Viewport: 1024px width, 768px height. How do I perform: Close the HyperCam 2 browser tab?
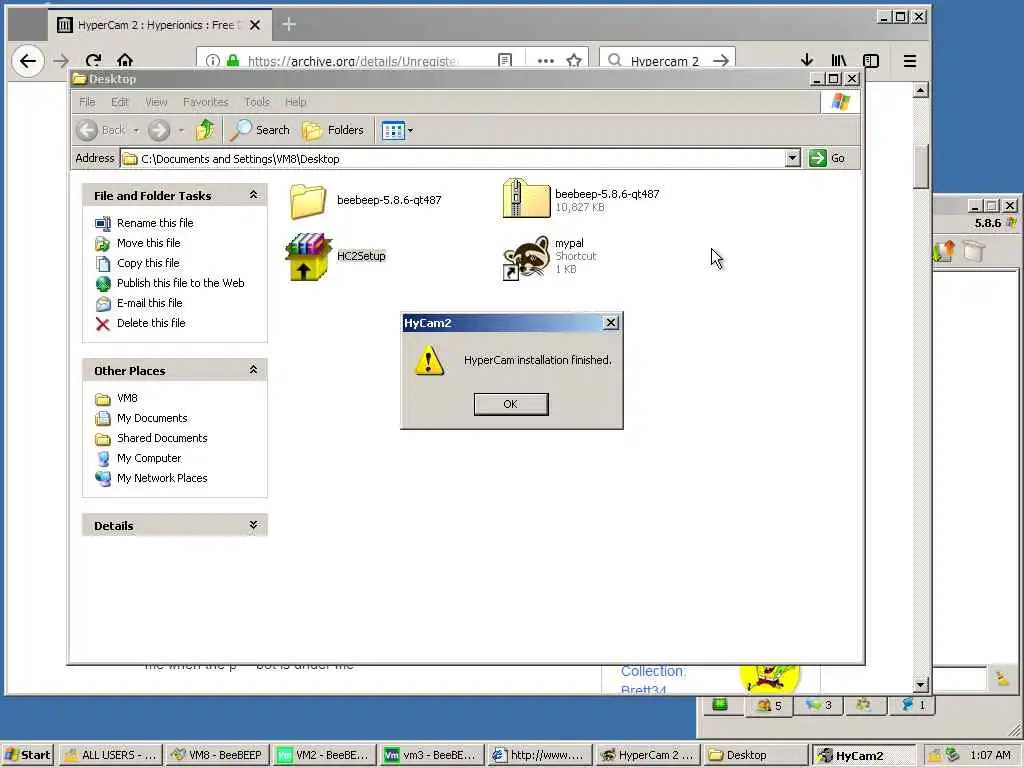click(x=255, y=25)
